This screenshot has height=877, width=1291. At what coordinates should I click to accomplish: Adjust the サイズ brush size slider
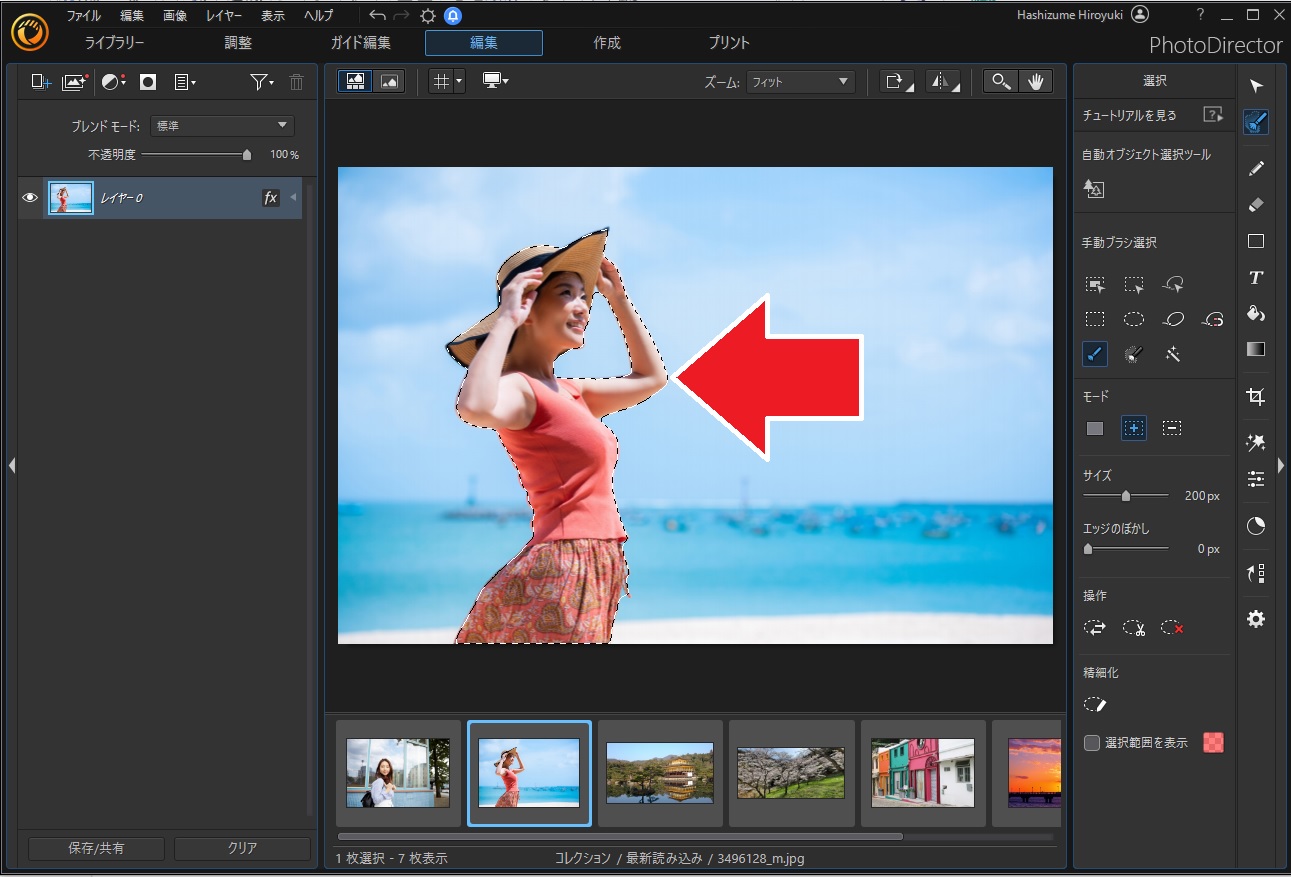point(1126,495)
